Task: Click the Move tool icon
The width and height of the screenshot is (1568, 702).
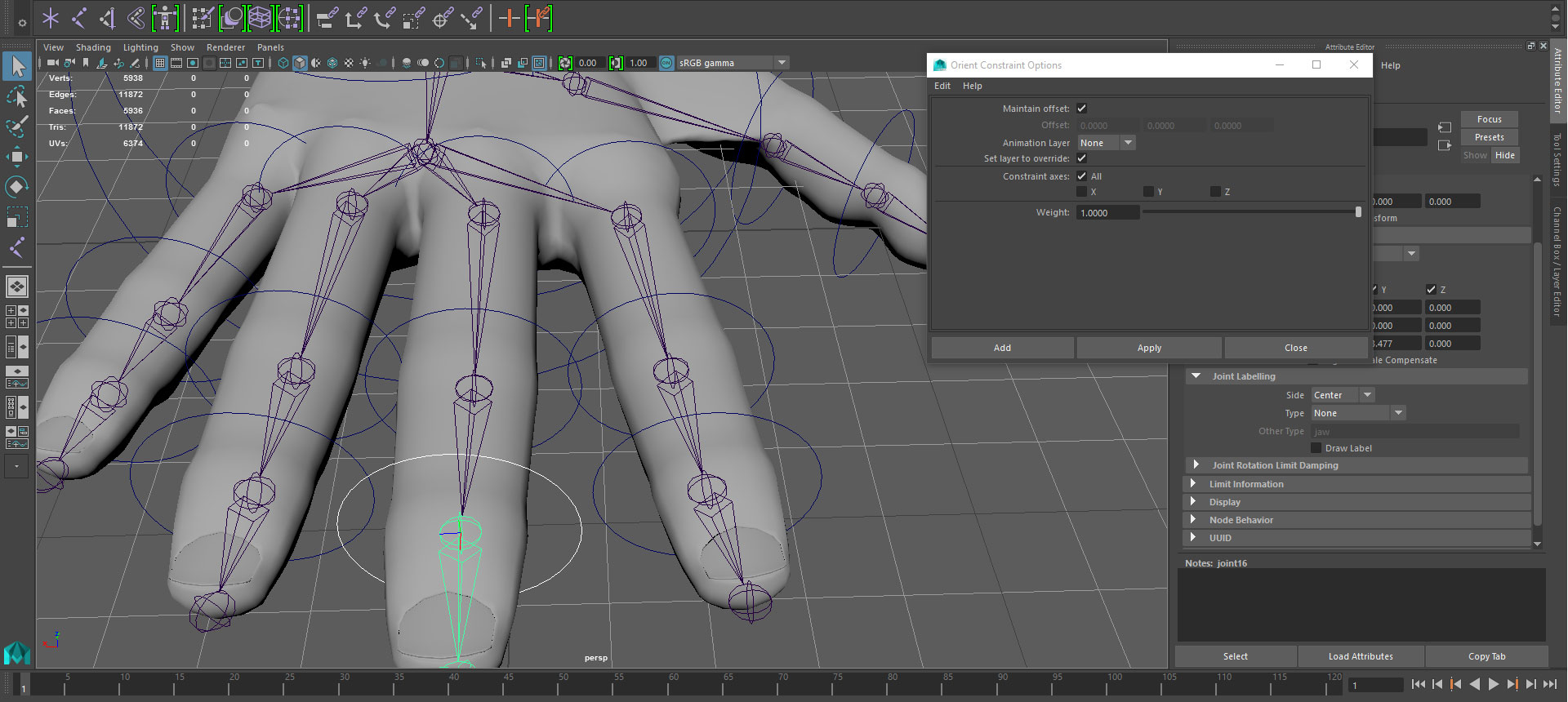Action: 16,157
